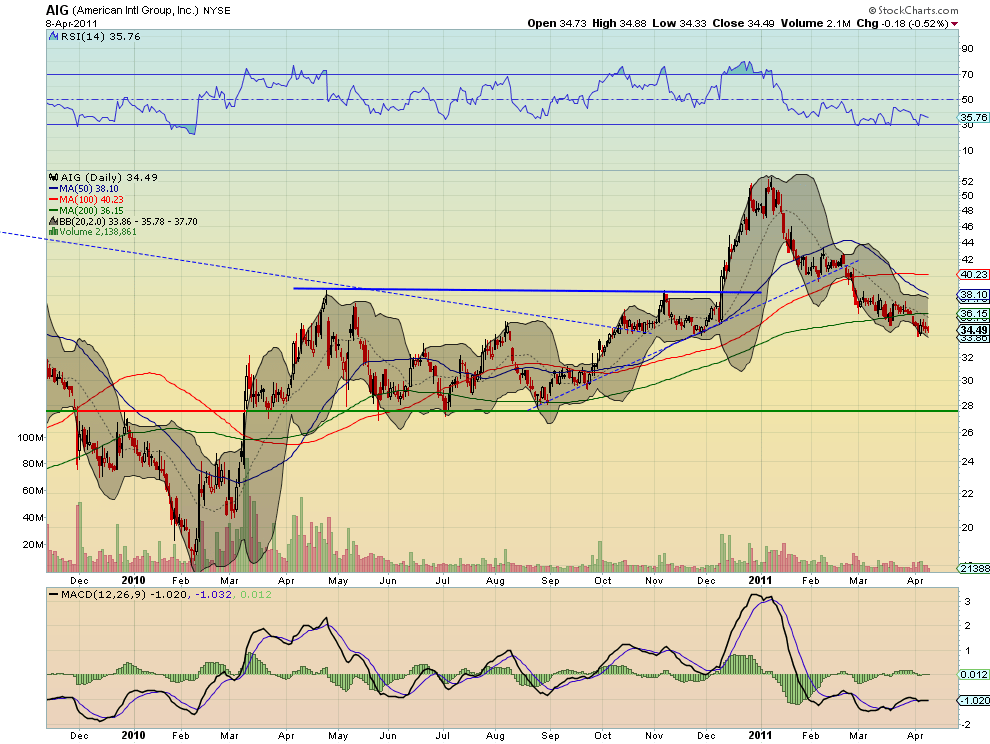Click the Oct label under the MACD panel

click(x=603, y=735)
